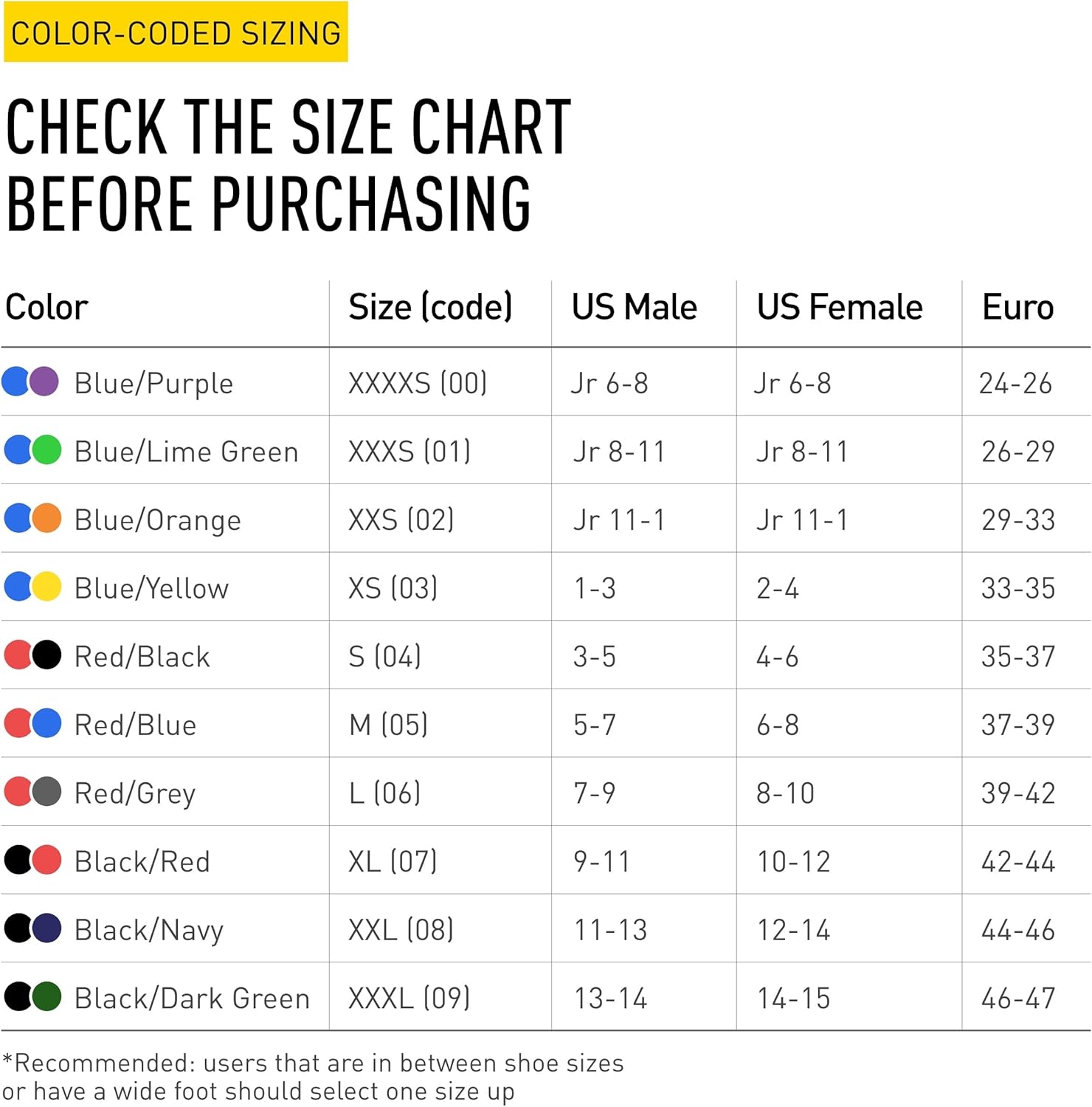Click the lime green dot swatch

[x=47, y=450]
